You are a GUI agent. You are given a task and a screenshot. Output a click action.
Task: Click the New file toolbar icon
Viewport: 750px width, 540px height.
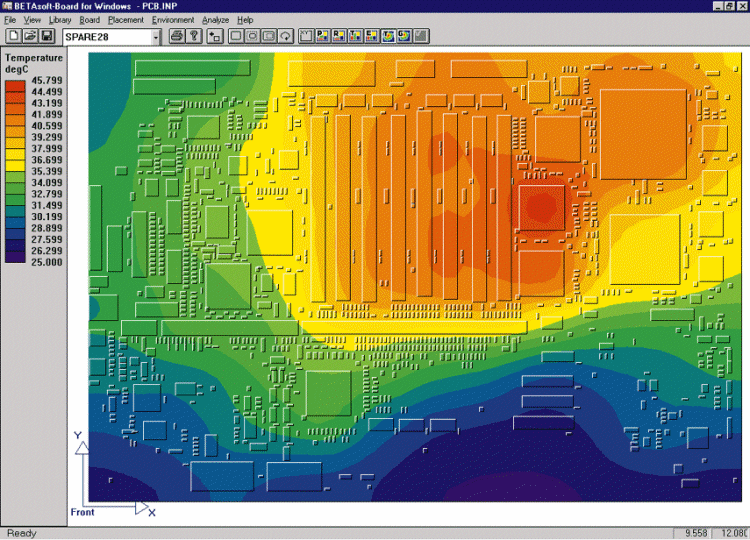11,37
